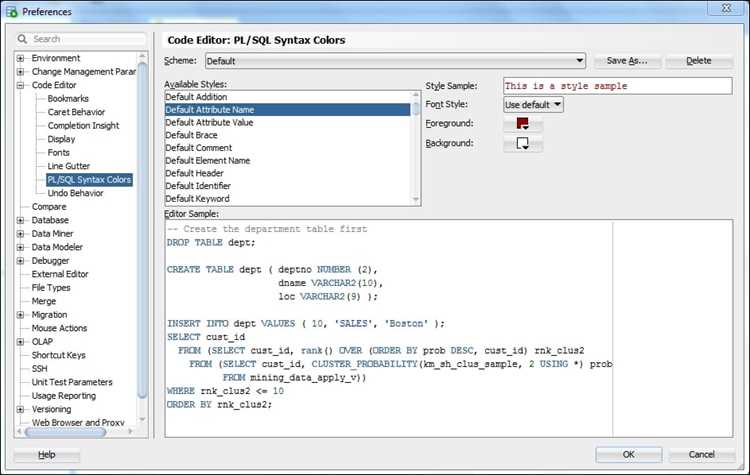Expand the OLAP tree node
Screen dimensions: 750x475
click(20, 342)
